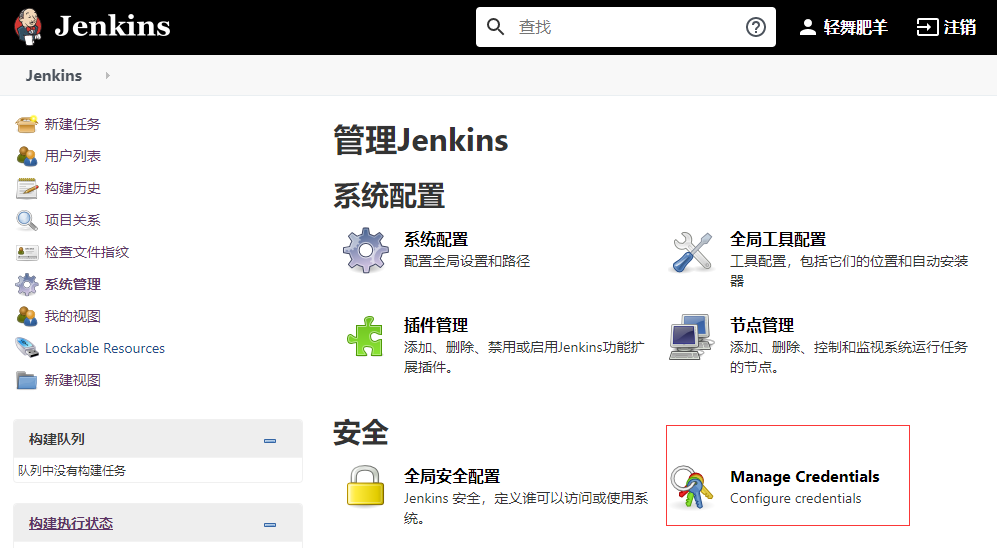Click the 管理Jenkins page heading
The image size is (997, 548).
pos(421,140)
